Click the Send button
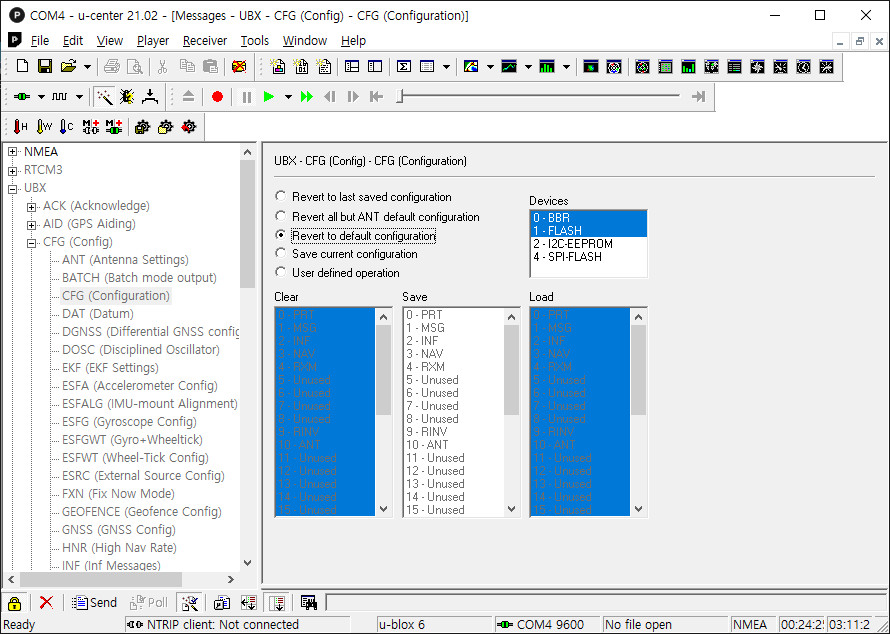The image size is (890, 634). coord(94,603)
